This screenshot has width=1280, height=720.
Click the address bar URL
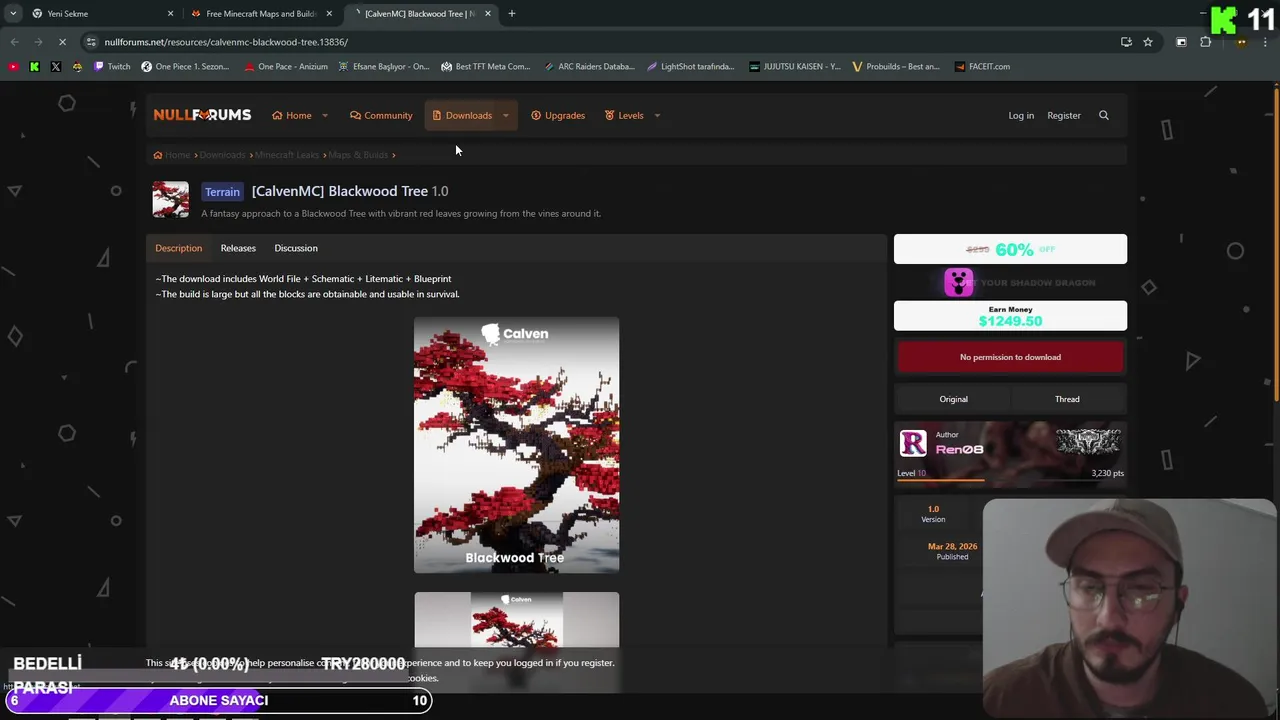226,42
